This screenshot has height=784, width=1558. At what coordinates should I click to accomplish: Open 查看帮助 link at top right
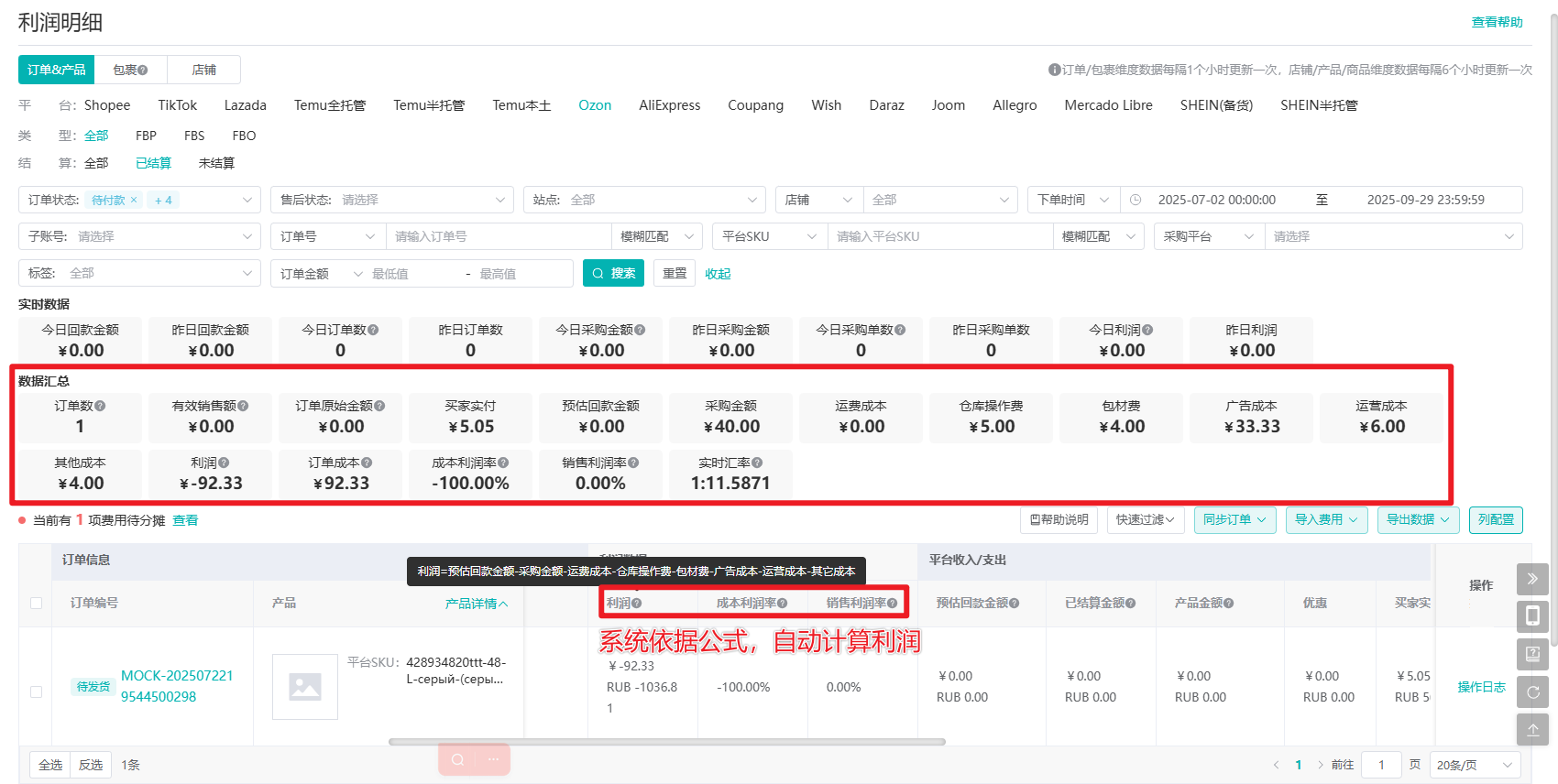tap(1498, 22)
